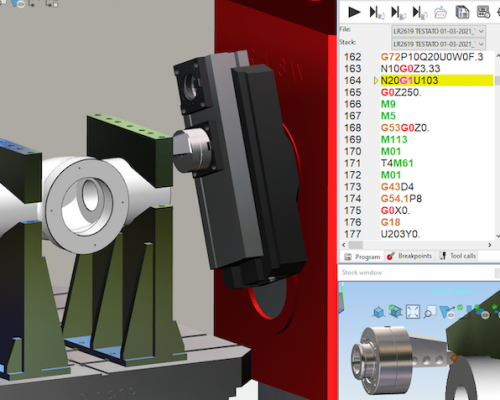Click the horizontal scrollbar left arrow

[x=344, y=245]
